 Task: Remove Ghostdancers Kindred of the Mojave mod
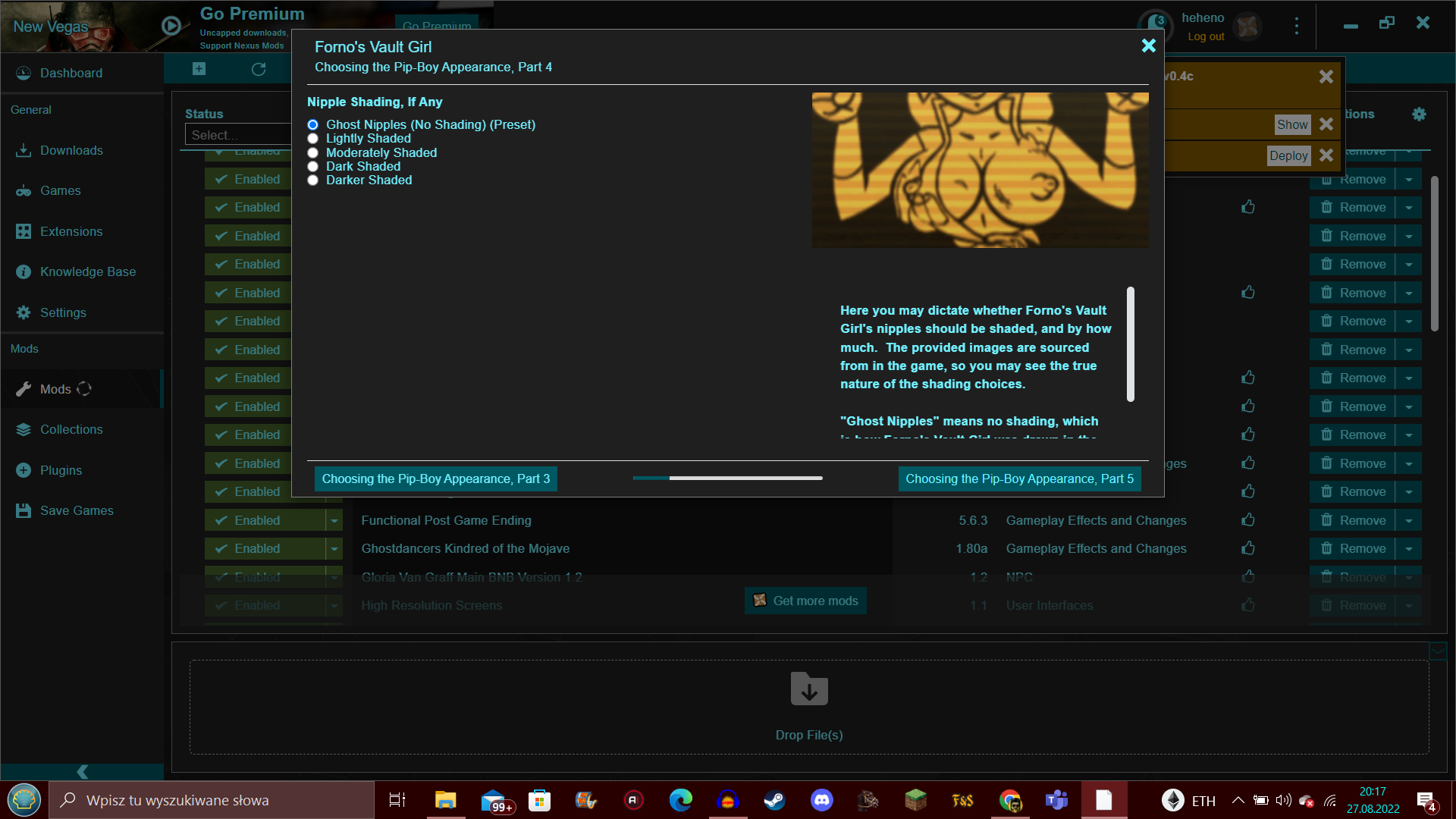[1353, 548]
